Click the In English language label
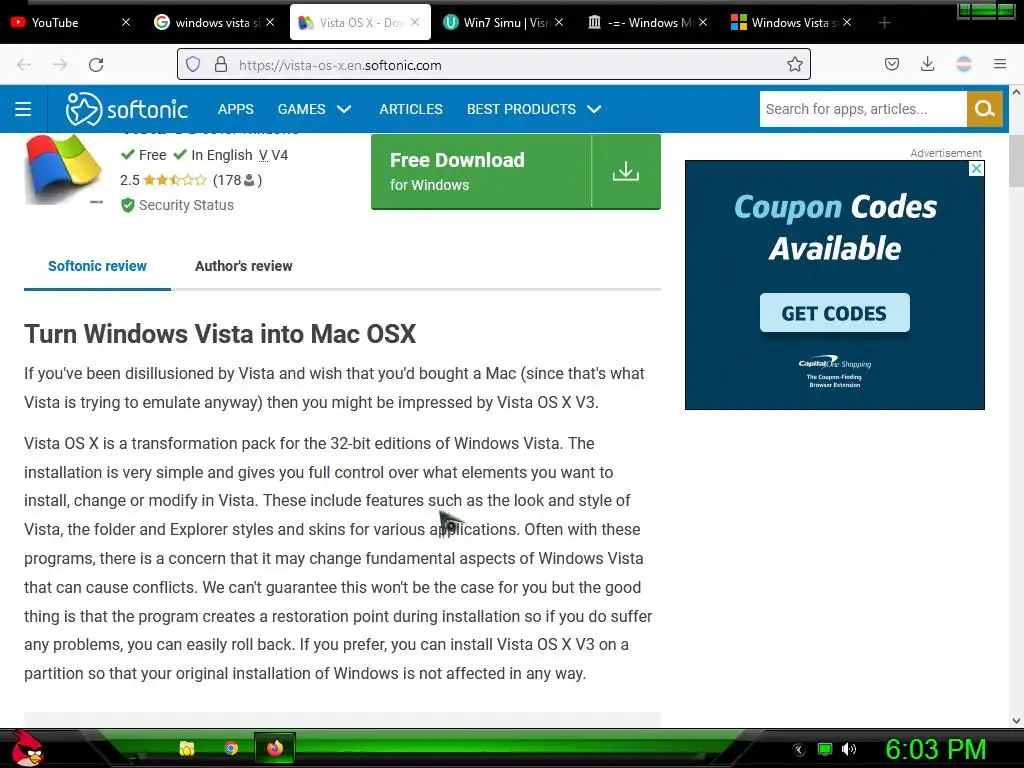 [221, 155]
